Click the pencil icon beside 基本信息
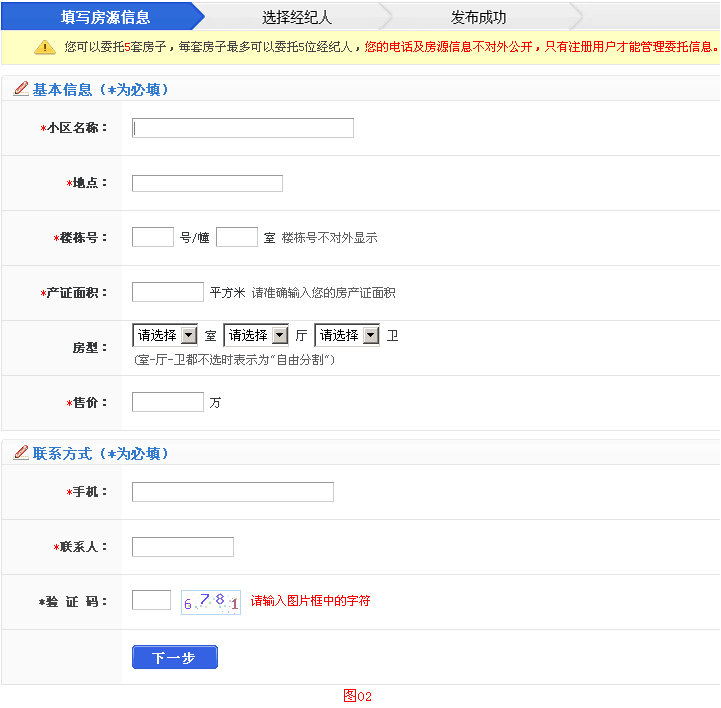Viewport: 721px width, 708px height. 20,89
